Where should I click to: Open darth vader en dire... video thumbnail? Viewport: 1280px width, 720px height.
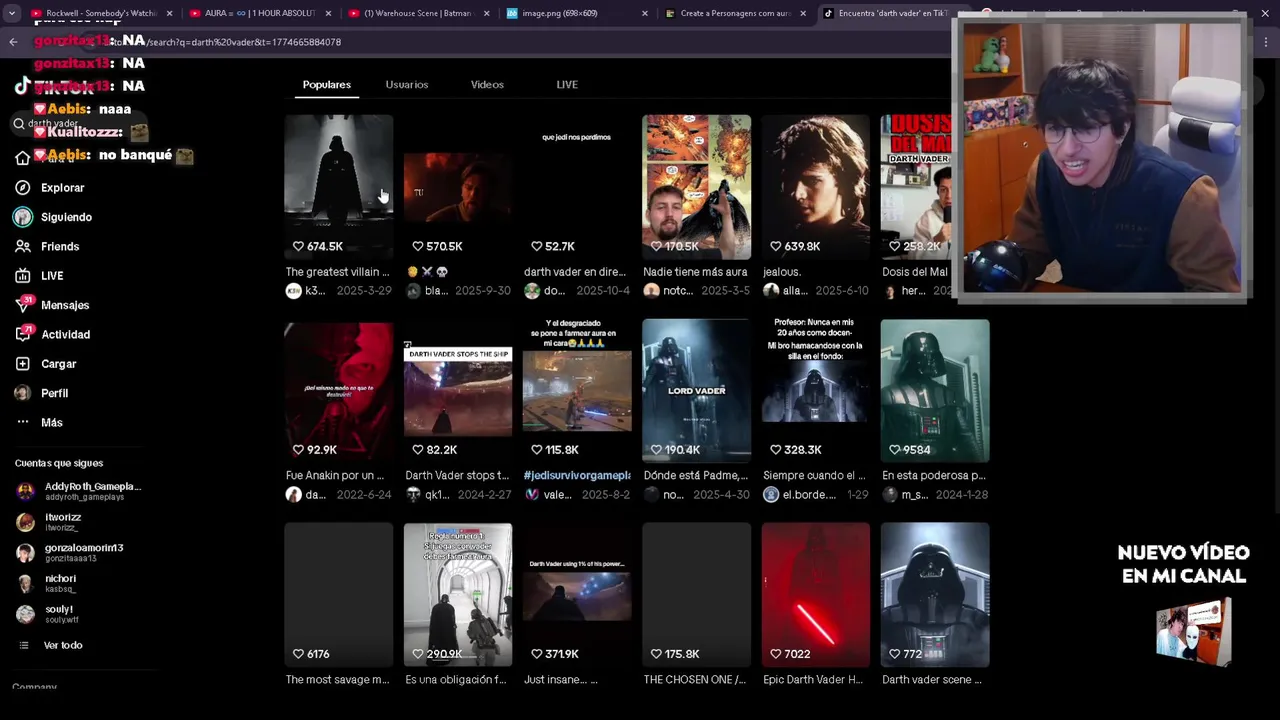coord(577,187)
